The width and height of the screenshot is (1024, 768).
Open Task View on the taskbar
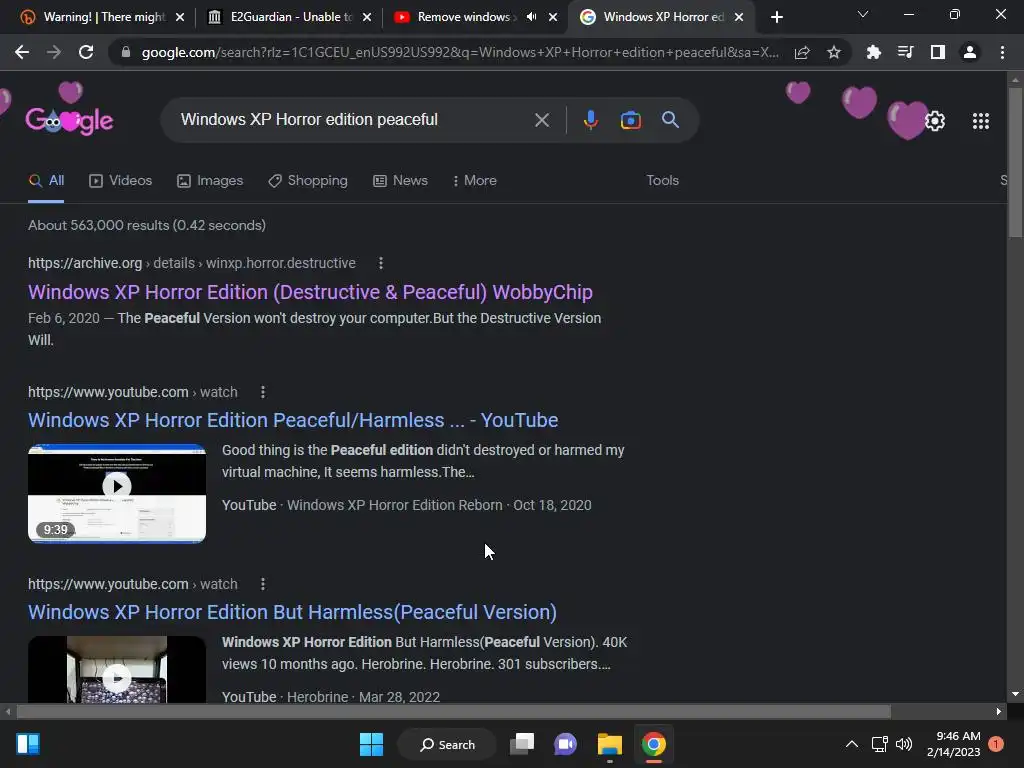tap(522, 744)
